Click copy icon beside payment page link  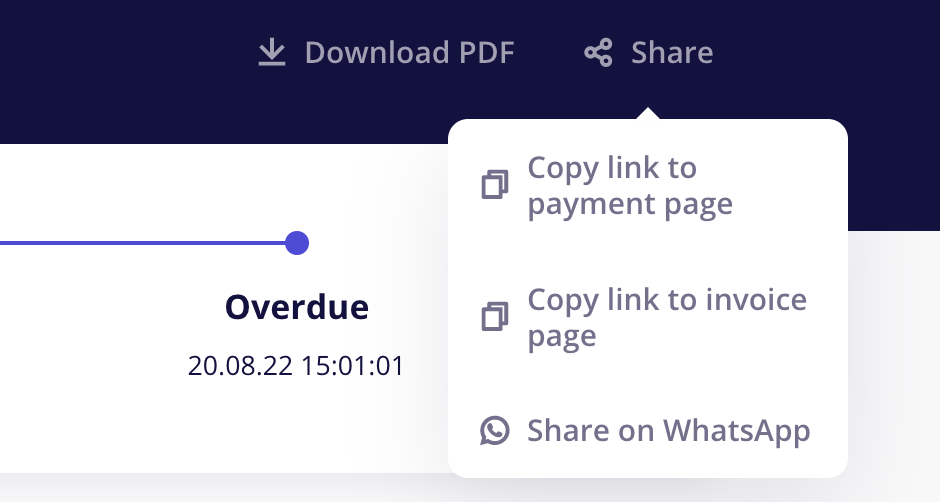click(x=495, y=184)
